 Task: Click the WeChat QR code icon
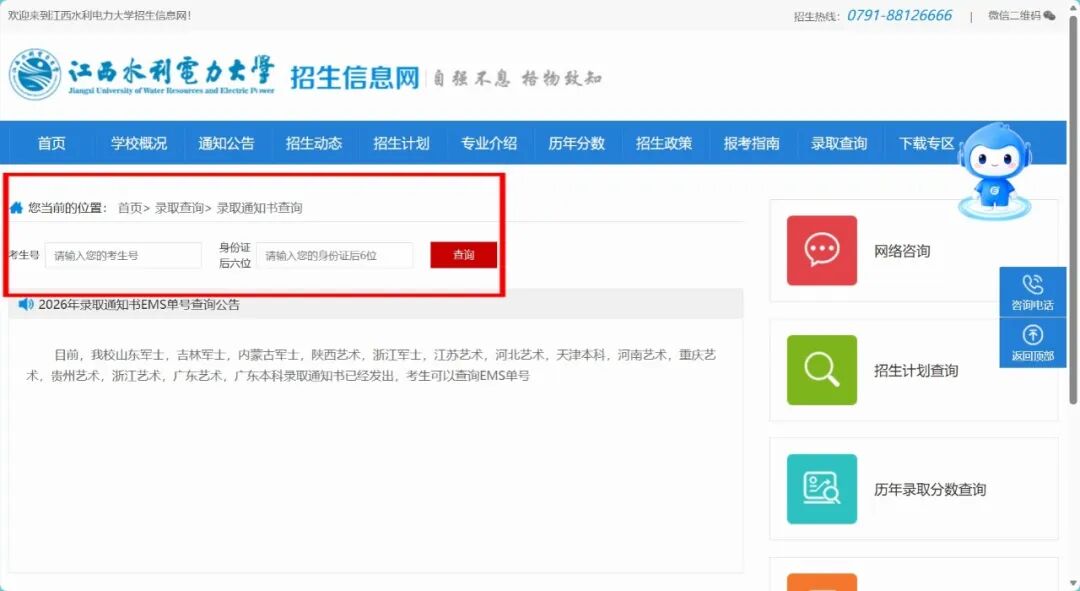[1049, 16]
